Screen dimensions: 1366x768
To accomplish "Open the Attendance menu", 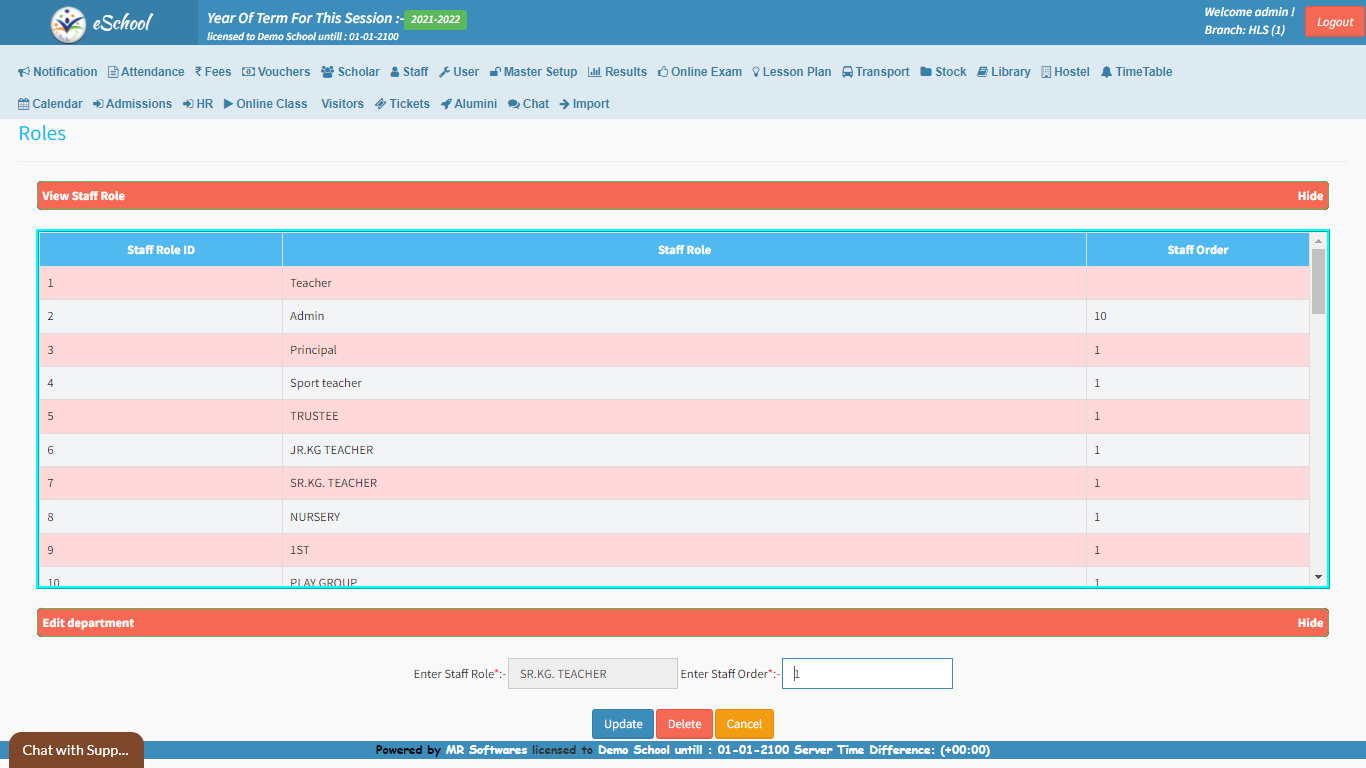I will tap(146, 72).
